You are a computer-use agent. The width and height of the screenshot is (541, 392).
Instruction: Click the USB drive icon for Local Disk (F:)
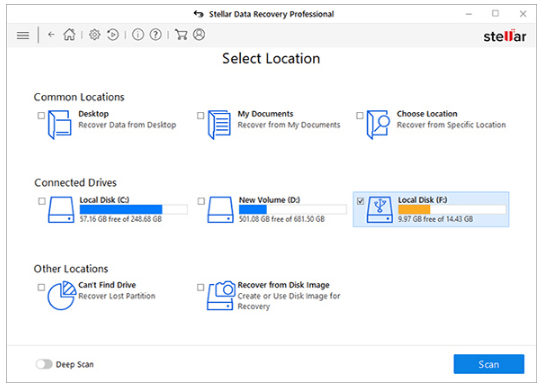tap(380, 210)
